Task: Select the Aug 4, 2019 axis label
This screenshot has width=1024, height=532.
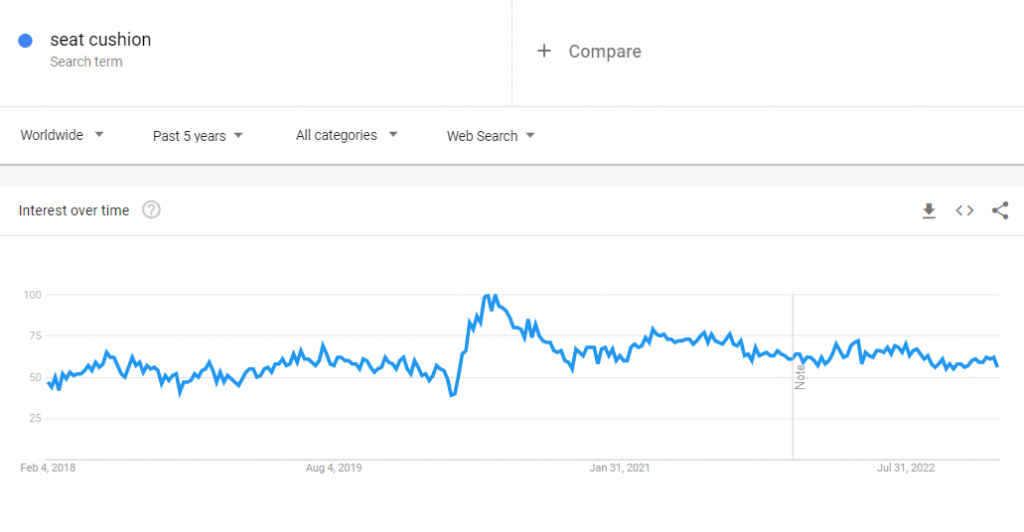Action: [333, 467]
